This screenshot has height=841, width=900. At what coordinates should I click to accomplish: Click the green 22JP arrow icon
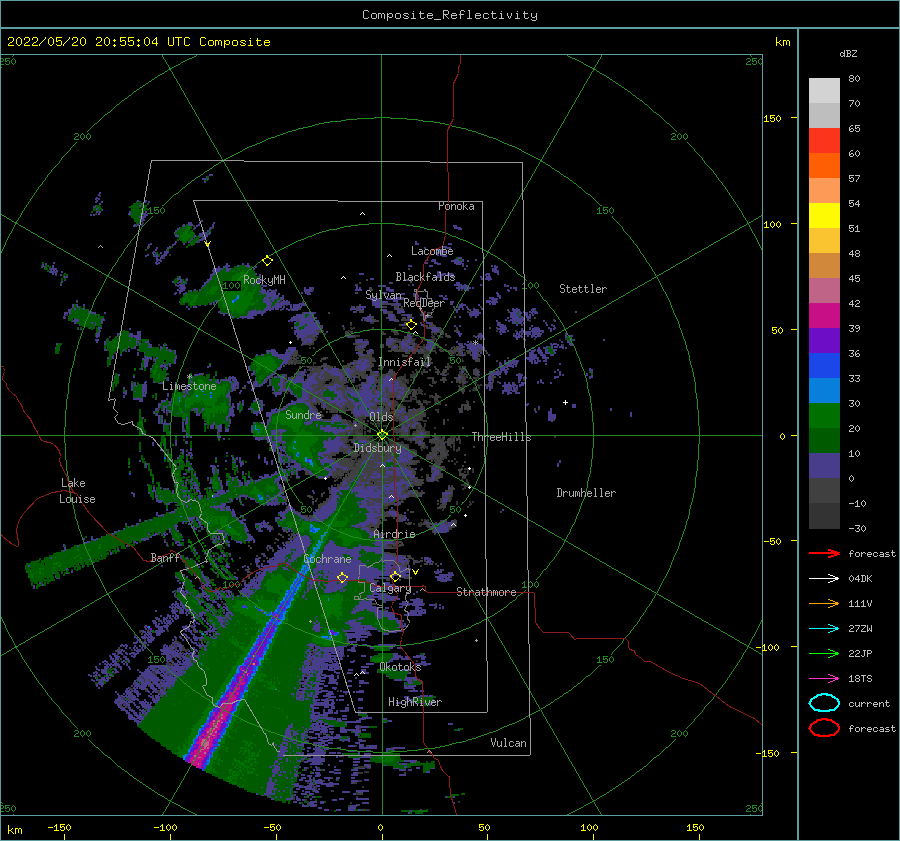[x=824, y=653]
